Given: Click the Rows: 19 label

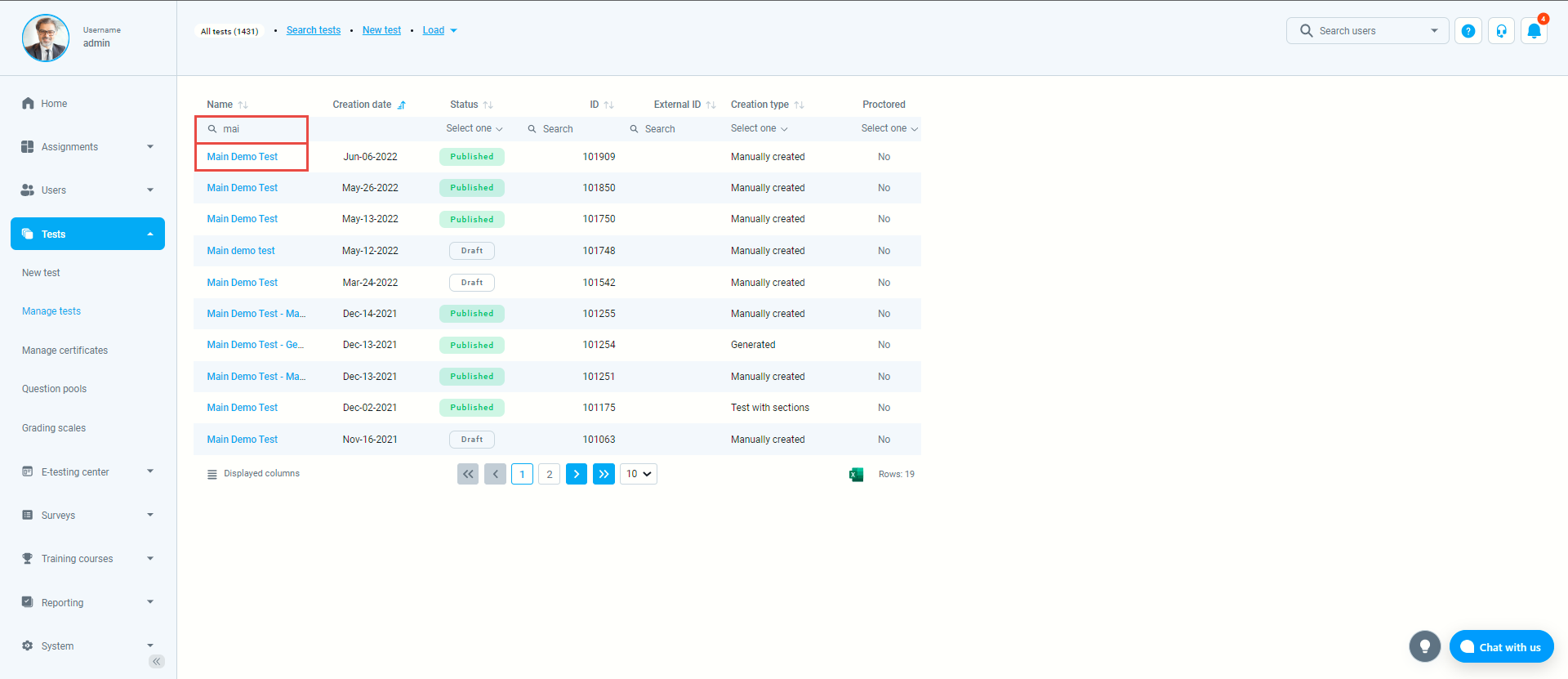Looking at the screenshot, I should 897,474.
